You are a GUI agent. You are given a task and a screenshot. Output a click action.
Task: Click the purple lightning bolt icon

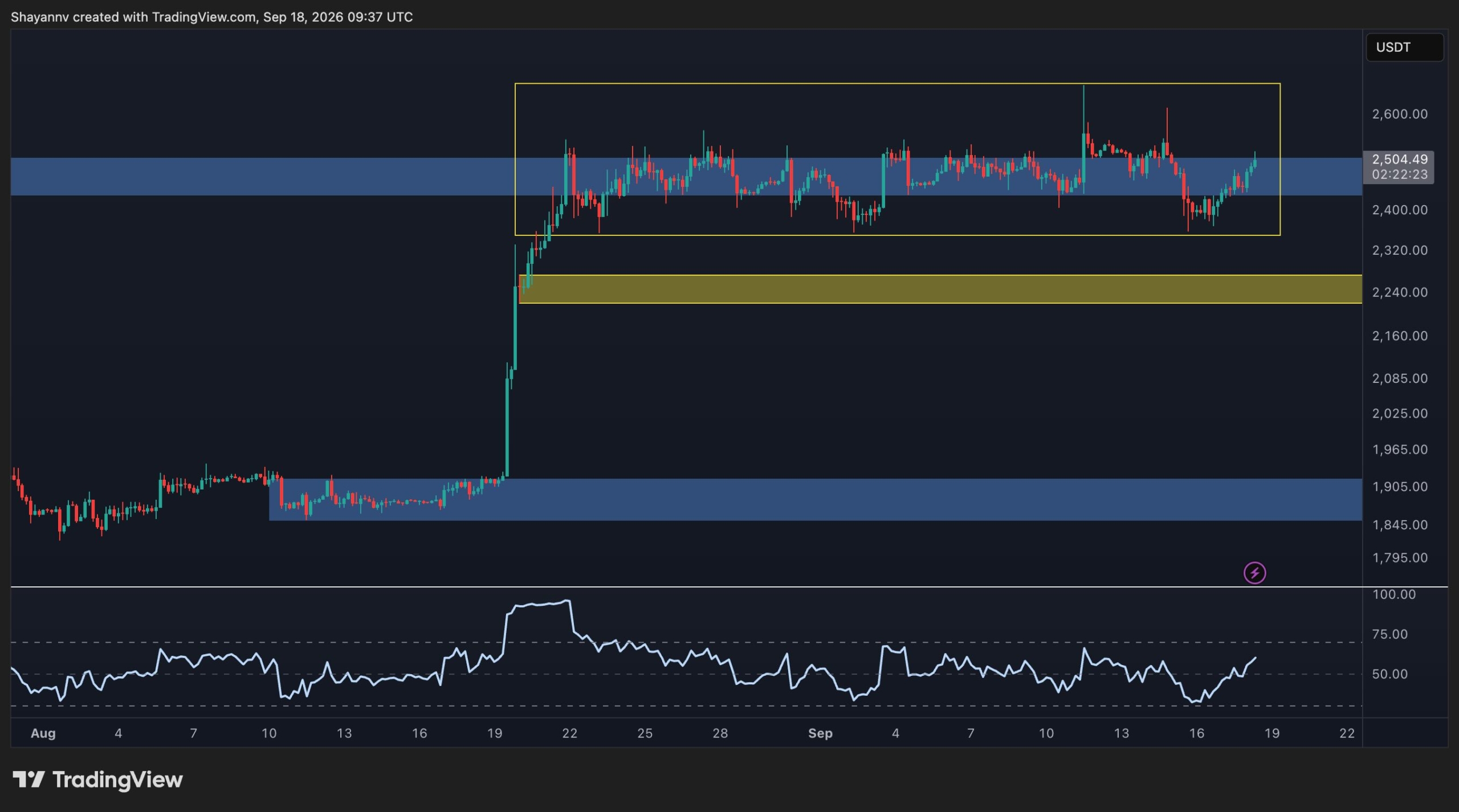pyautogui.click(x=1254, y=573)
